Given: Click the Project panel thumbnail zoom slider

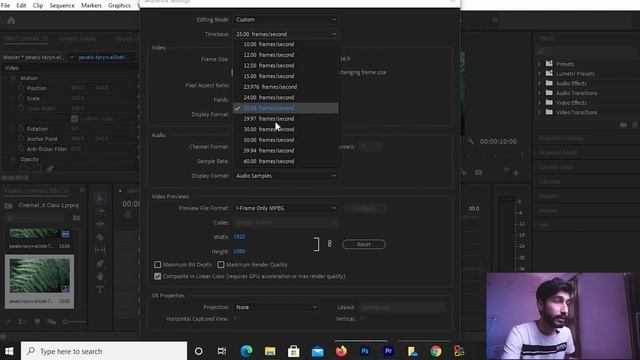Looking at the screenshot, I should (x=74, y=322).
